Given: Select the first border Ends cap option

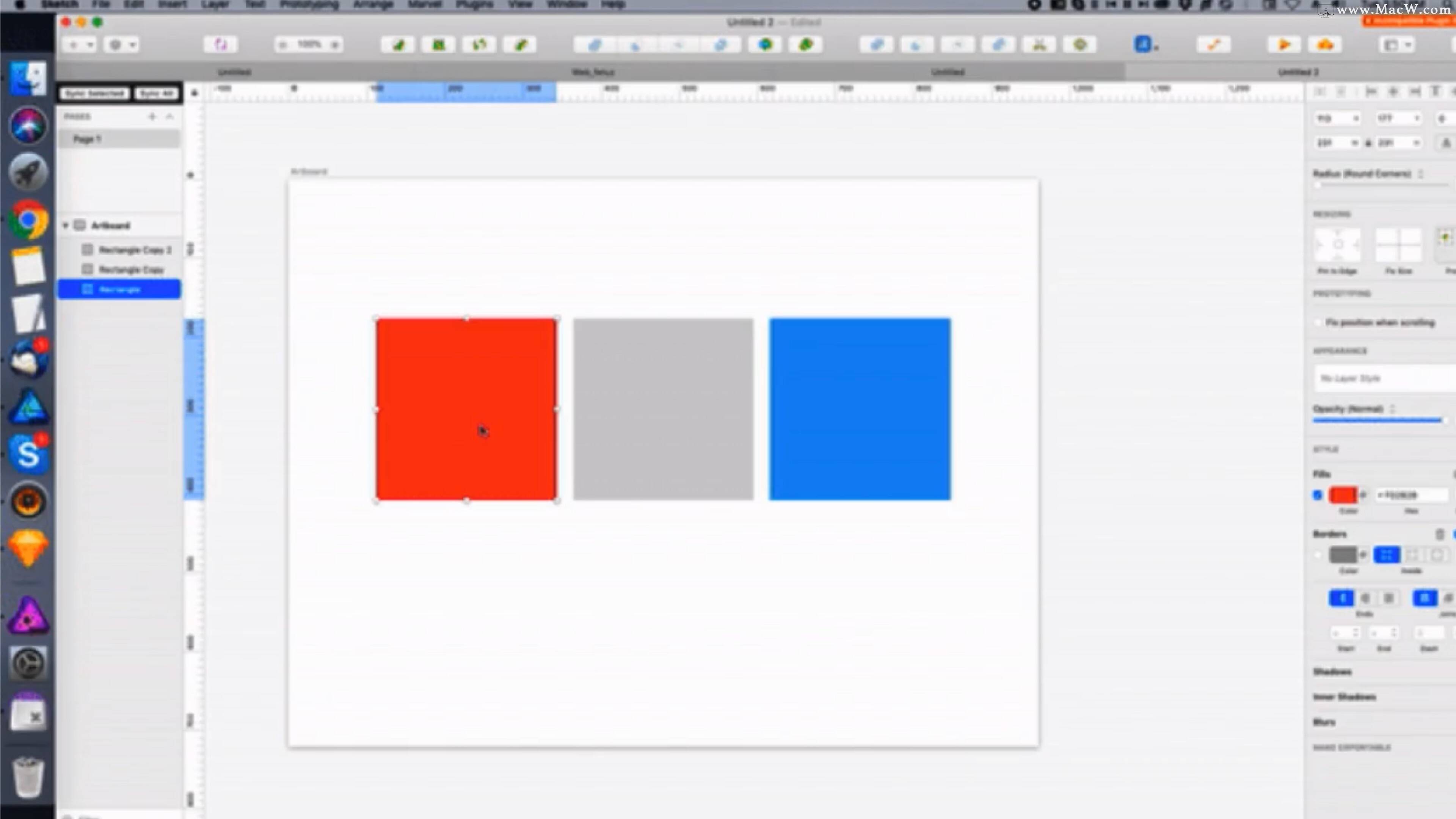Looking at the screenshot, I should [1342, 598].
